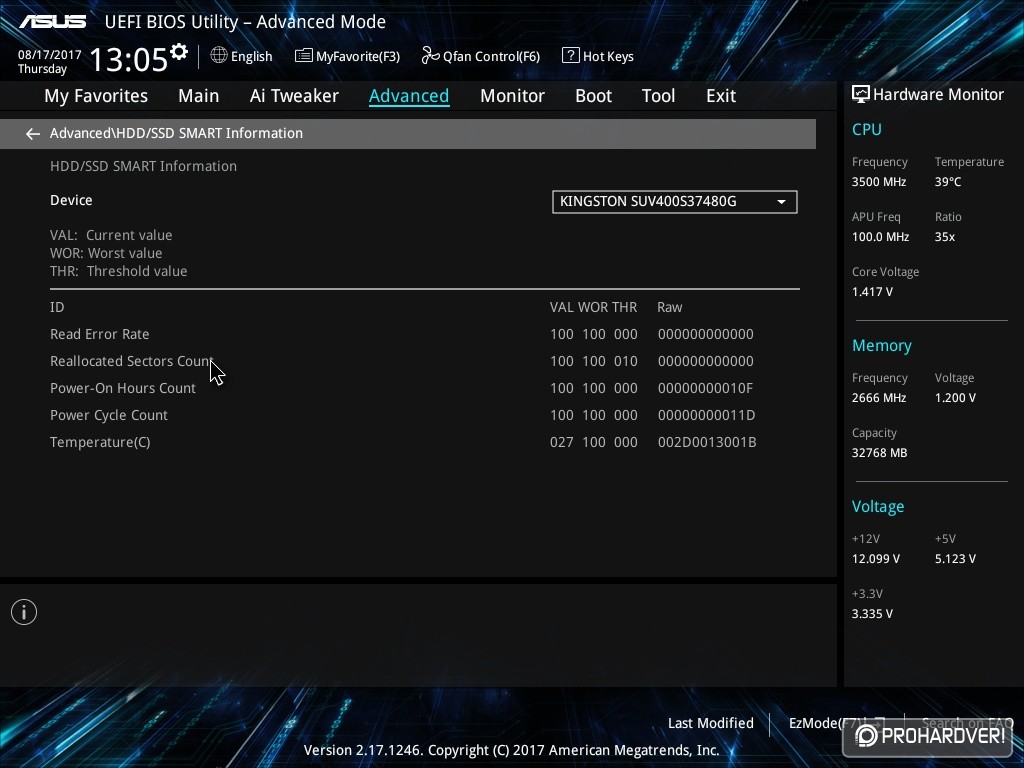1024x768 pixels.
Task: Open the Tool tab
Action: click(658, 96)
